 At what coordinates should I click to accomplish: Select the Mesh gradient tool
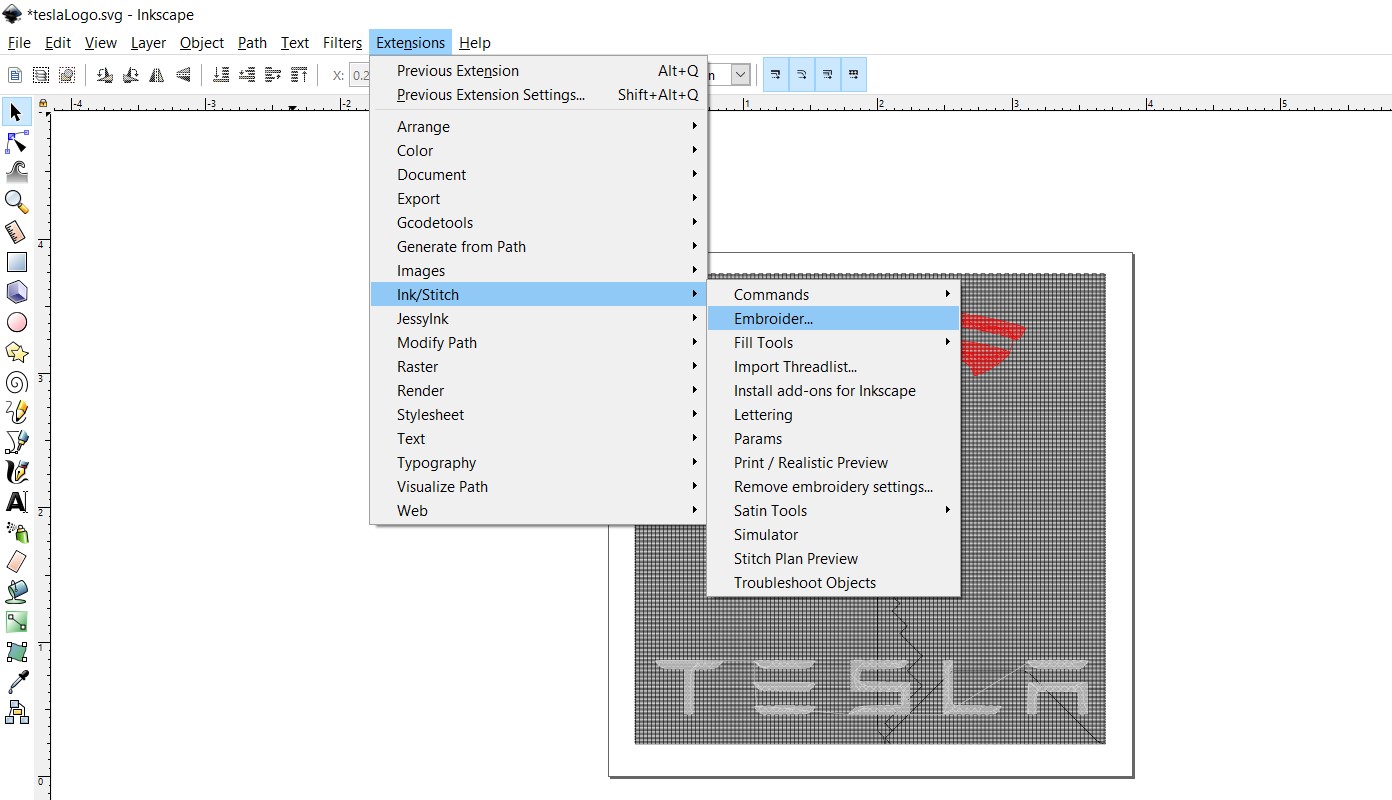click(16, 652)
